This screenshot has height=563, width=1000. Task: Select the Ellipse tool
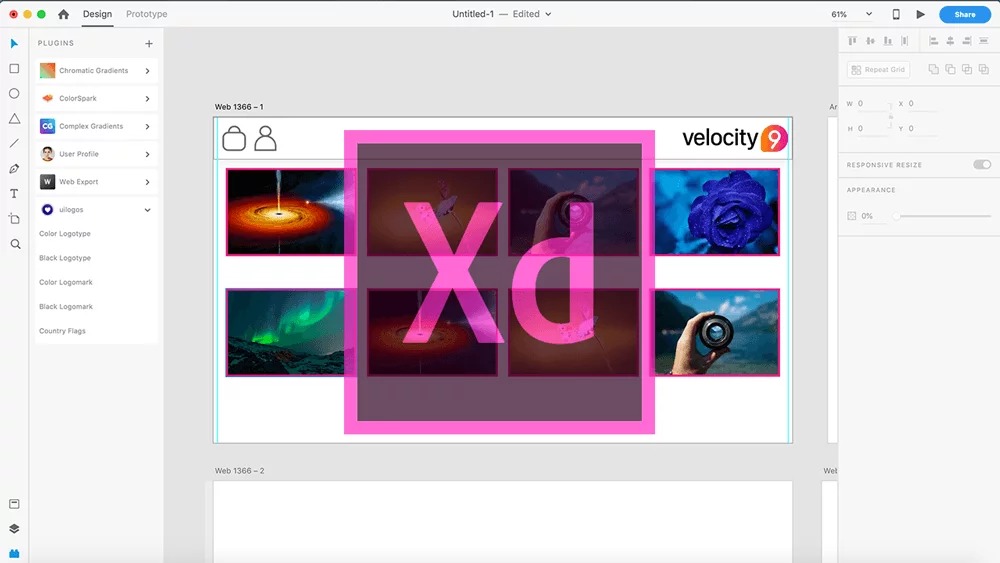coord(14,93)
